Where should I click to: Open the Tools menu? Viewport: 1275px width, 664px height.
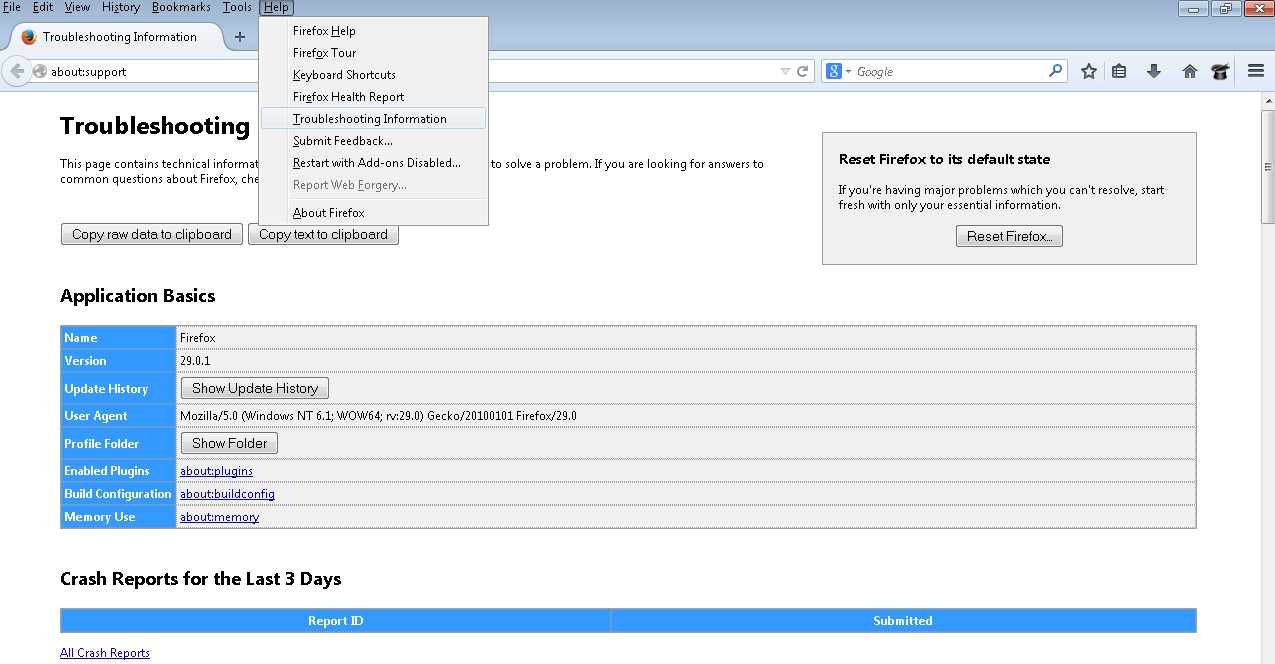[237, 7]
